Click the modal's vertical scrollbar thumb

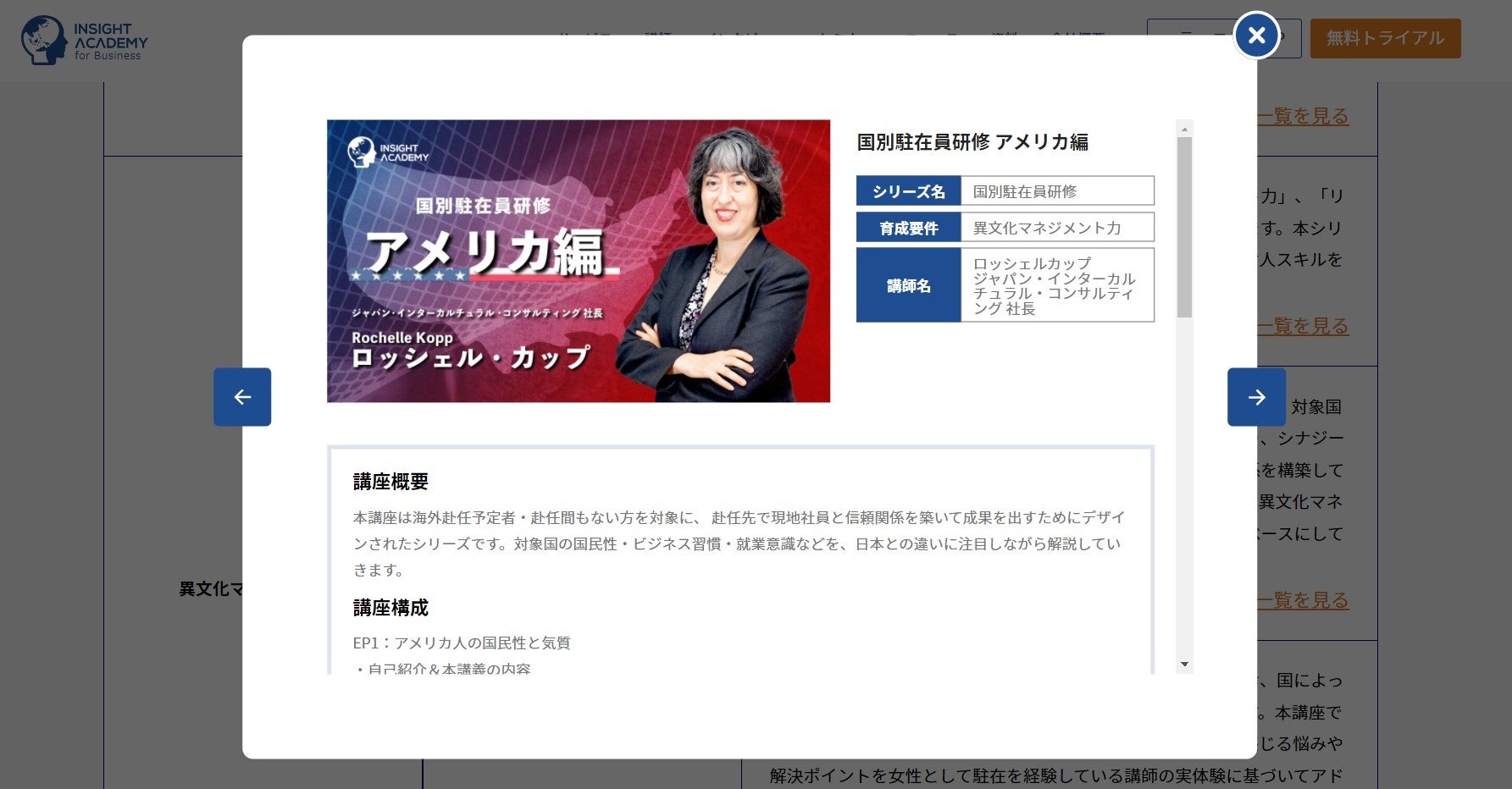pyautogui.click(x=1184, y=228)
